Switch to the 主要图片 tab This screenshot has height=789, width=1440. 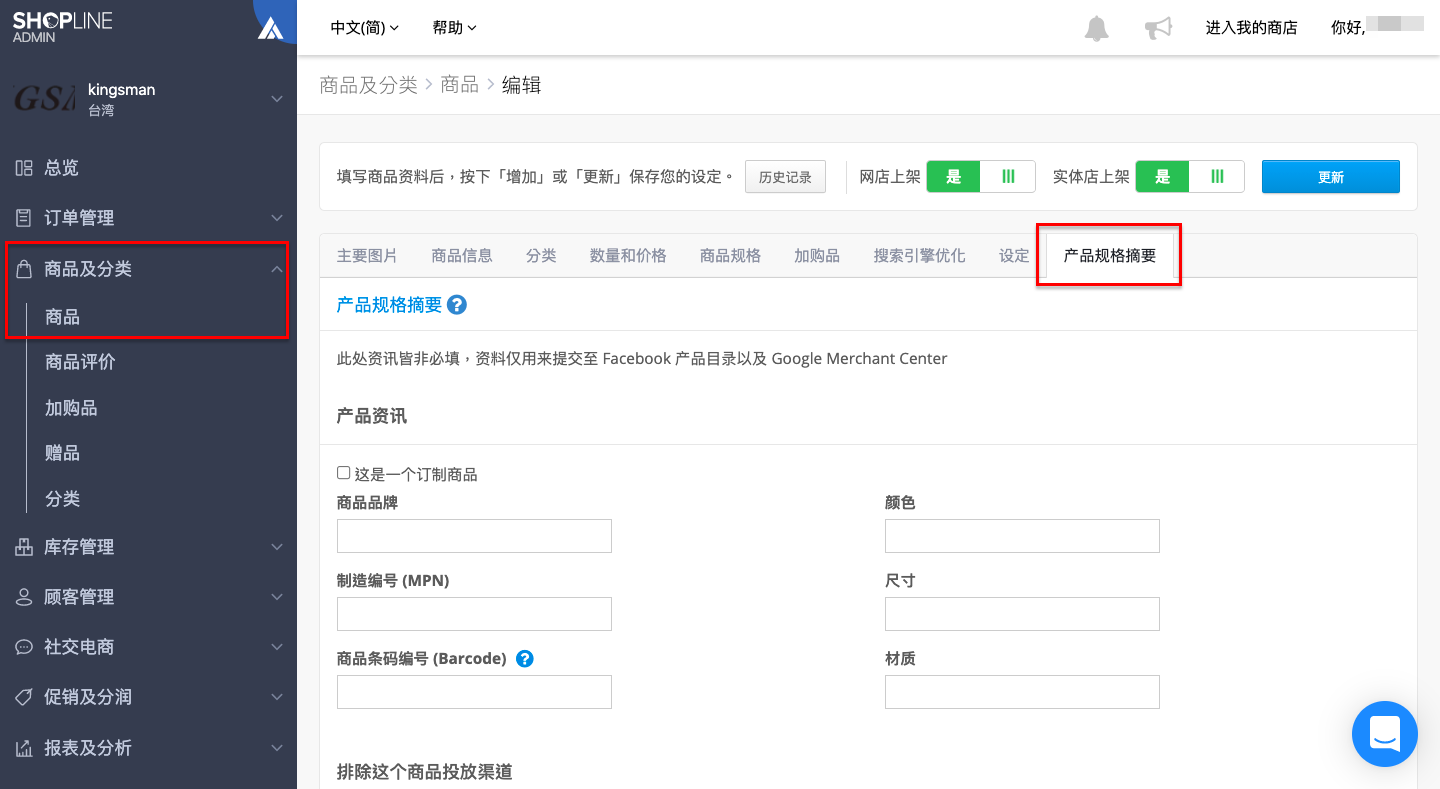[x=367, y=256]
